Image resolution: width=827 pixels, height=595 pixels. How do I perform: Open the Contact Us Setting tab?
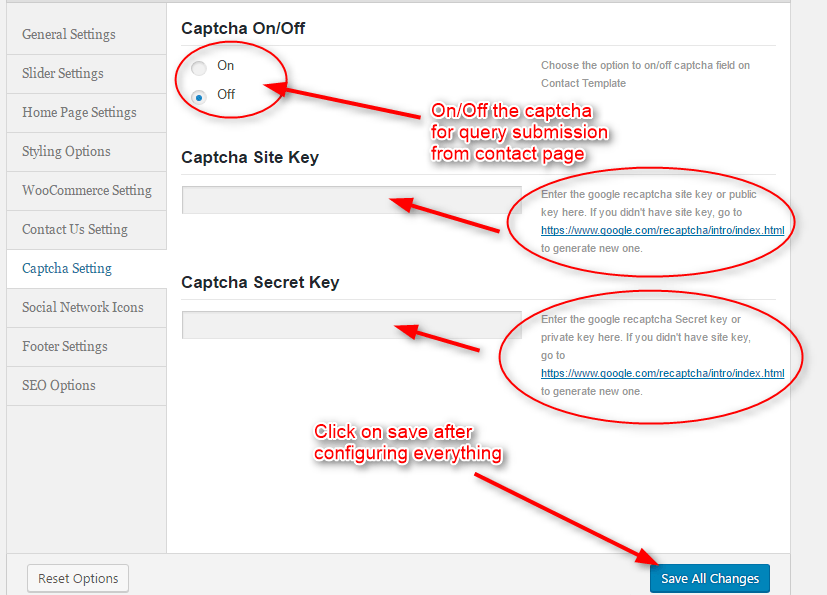coord(75,229)
